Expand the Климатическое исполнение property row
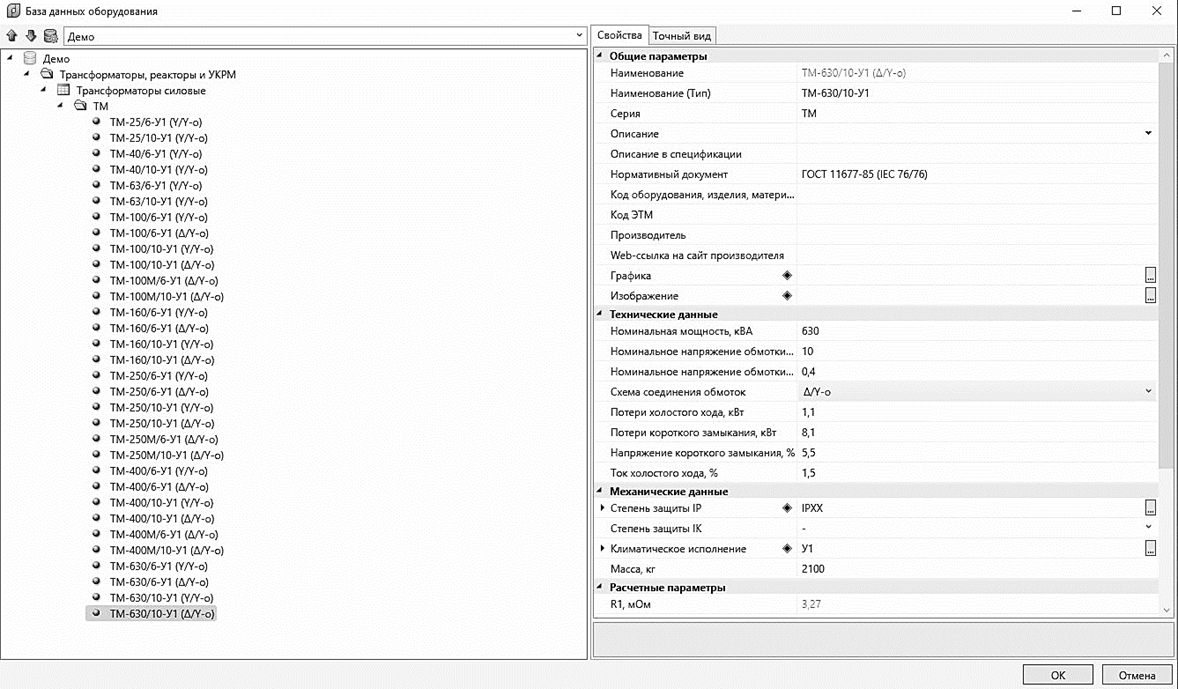 [x=602, y=549]
